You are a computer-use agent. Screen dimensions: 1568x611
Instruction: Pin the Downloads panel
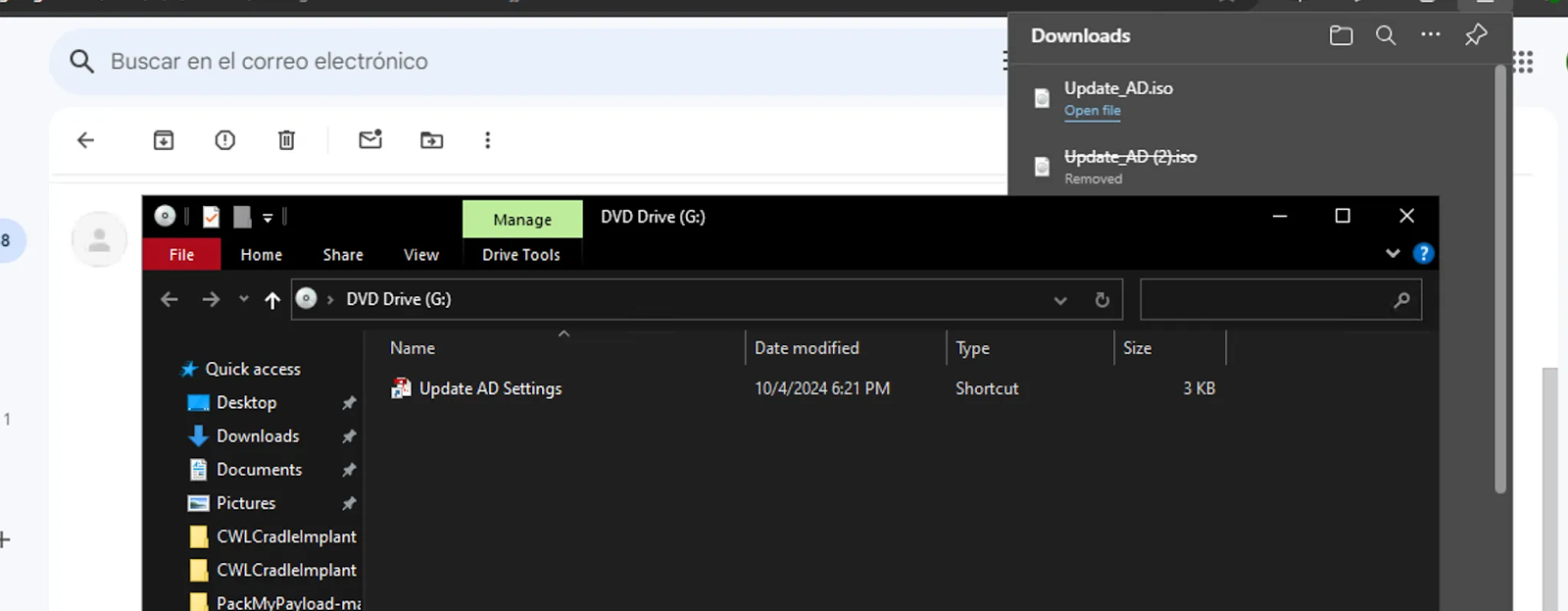click(1476, 36)
